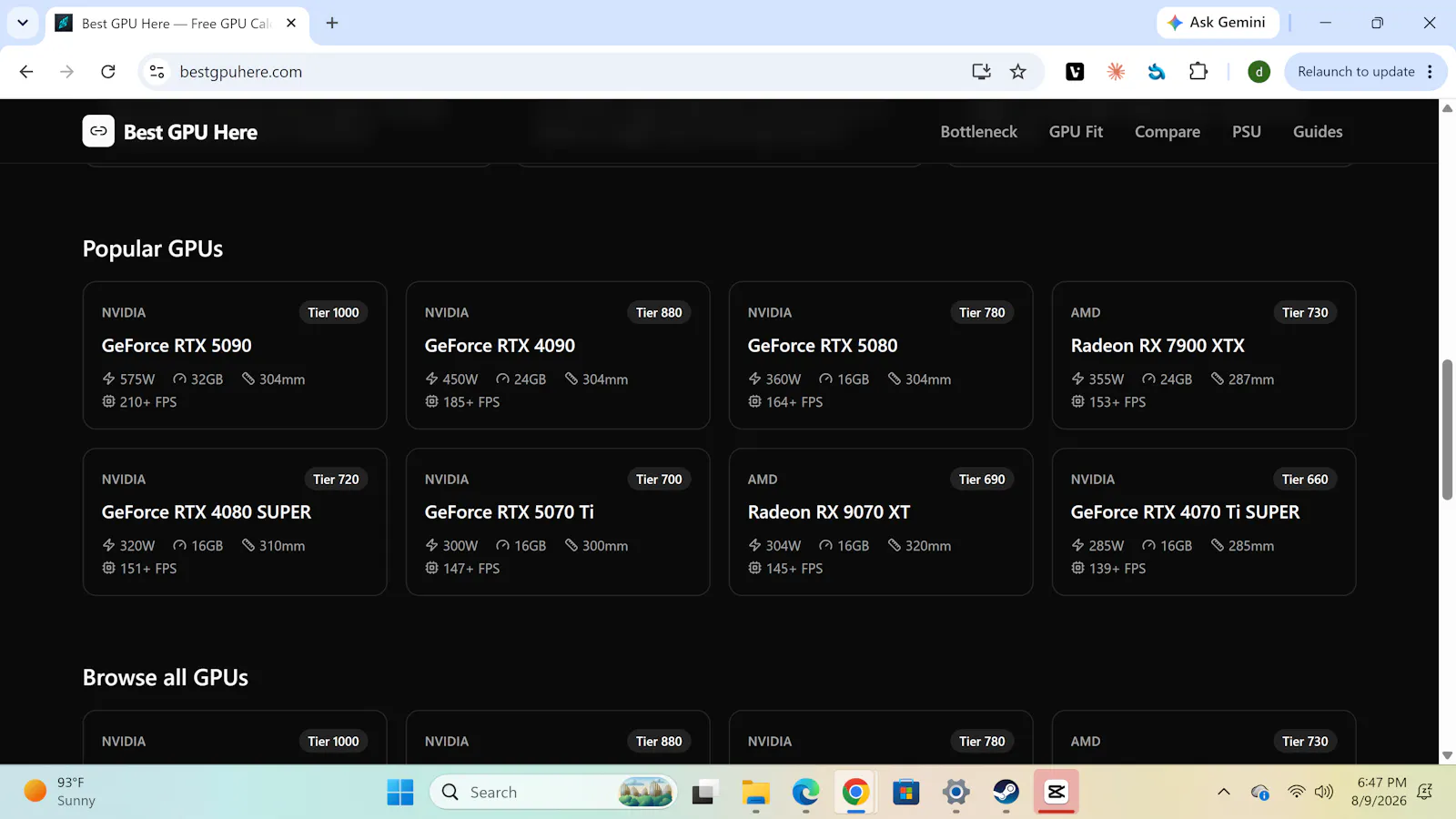The image size is (1456, 819).
Task: Click the 320mm length icon on RX 9070 XT
Action: click(x=895, y=545)
